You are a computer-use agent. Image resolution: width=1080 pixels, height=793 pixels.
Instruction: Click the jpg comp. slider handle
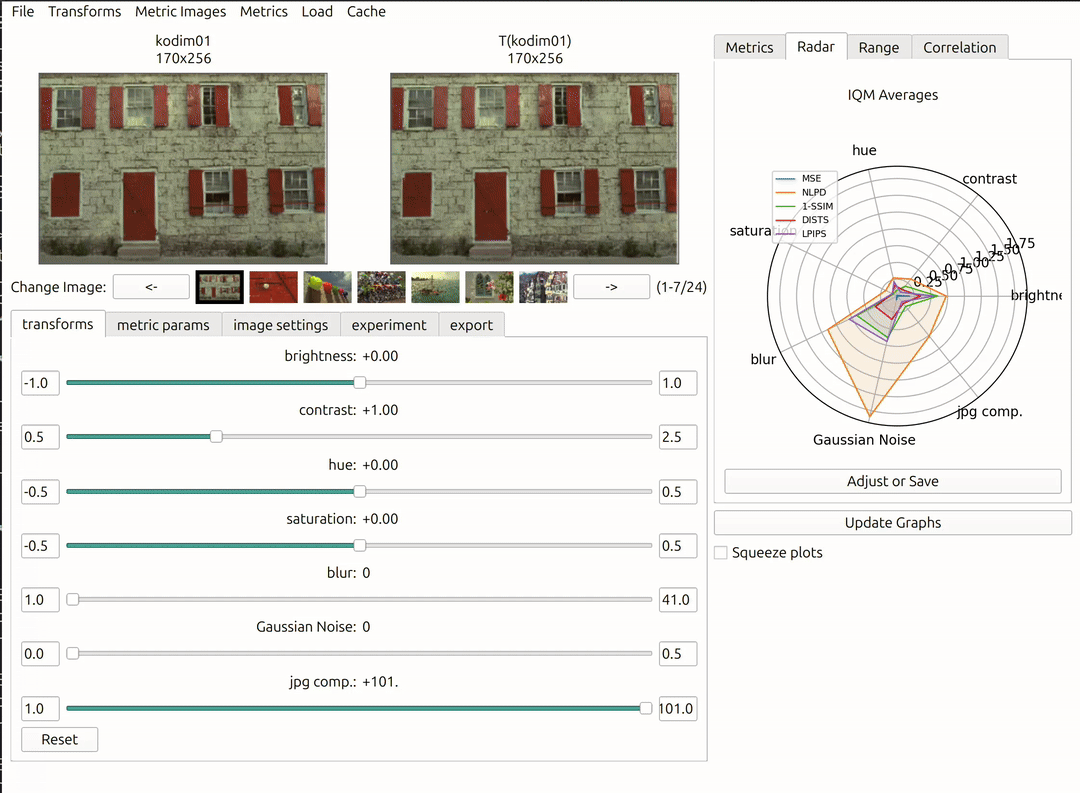pos(645,708)
